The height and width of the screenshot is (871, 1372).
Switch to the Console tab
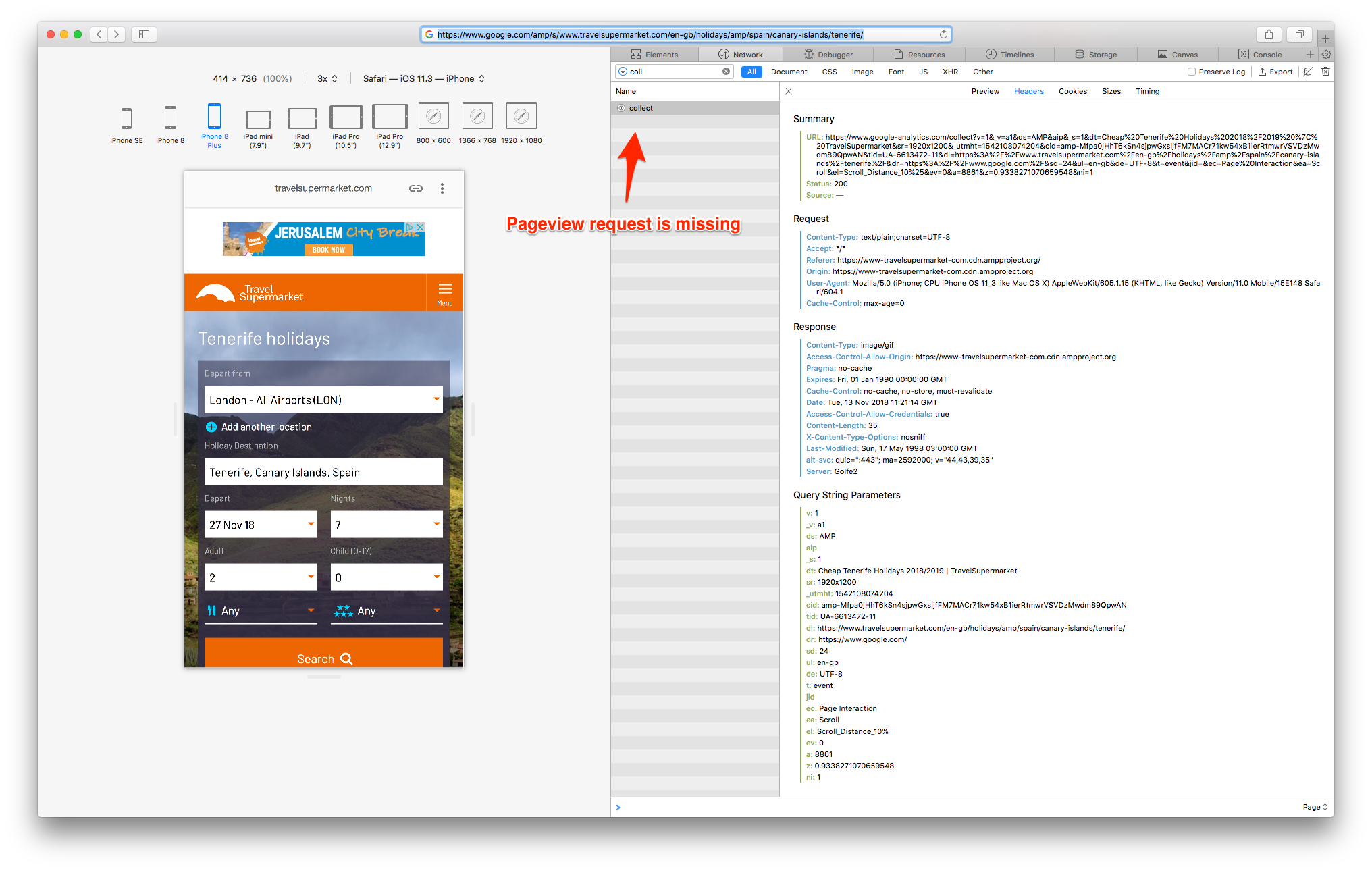coord(1260,55)
